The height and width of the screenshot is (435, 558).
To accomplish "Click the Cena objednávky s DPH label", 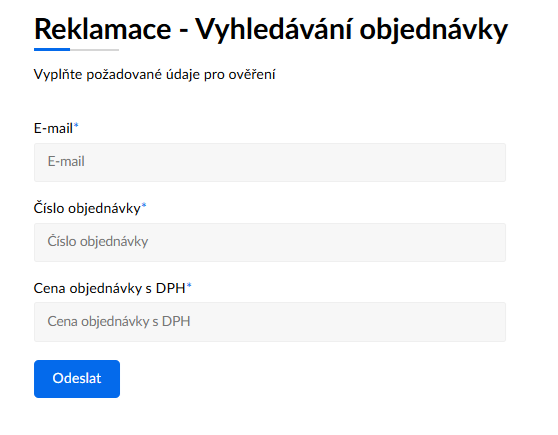I will (110, 288).
